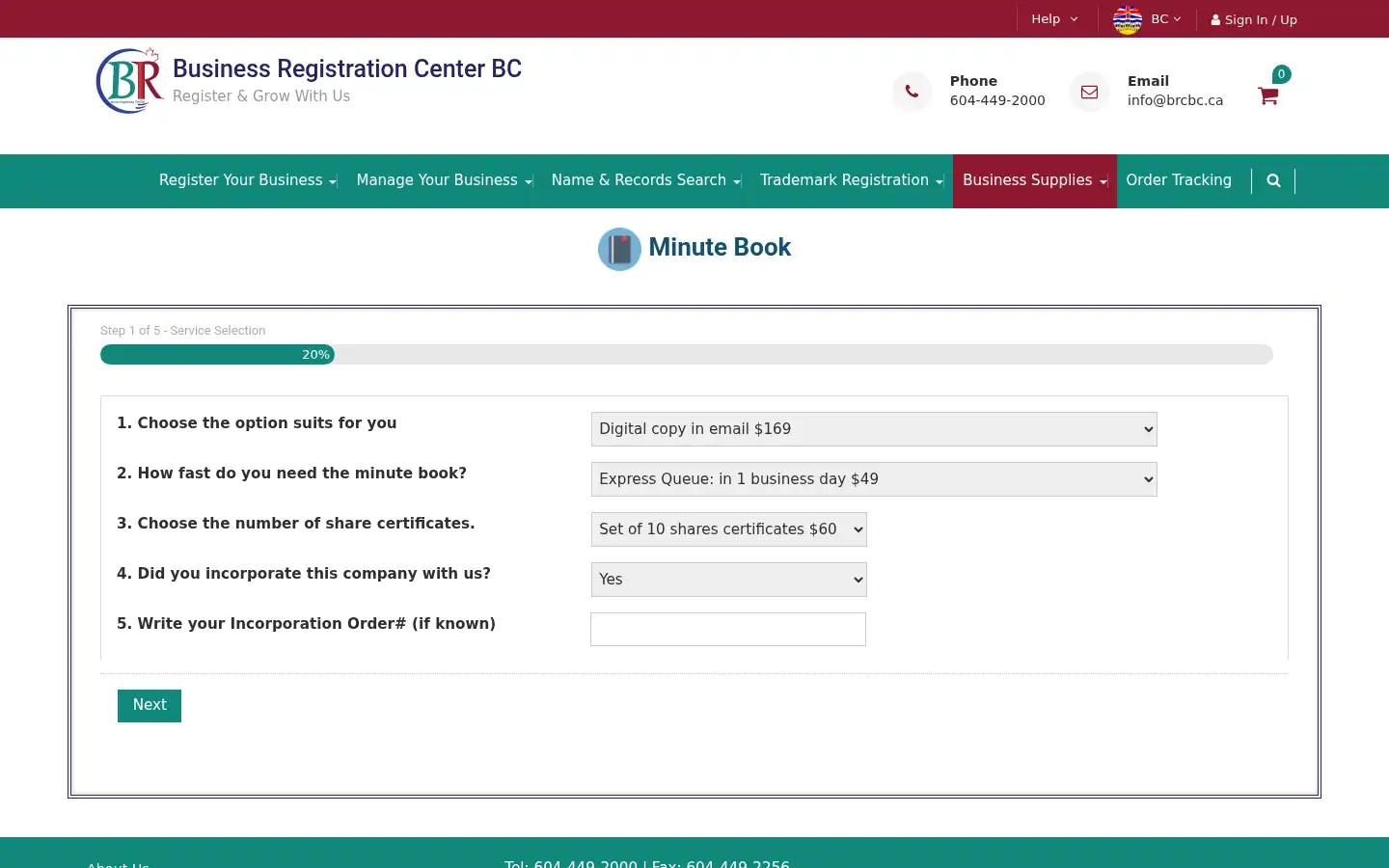Viewport: 1389px width, 868px height.
Task: Click the email address info@brcbc.ca
Action: 1175,100
